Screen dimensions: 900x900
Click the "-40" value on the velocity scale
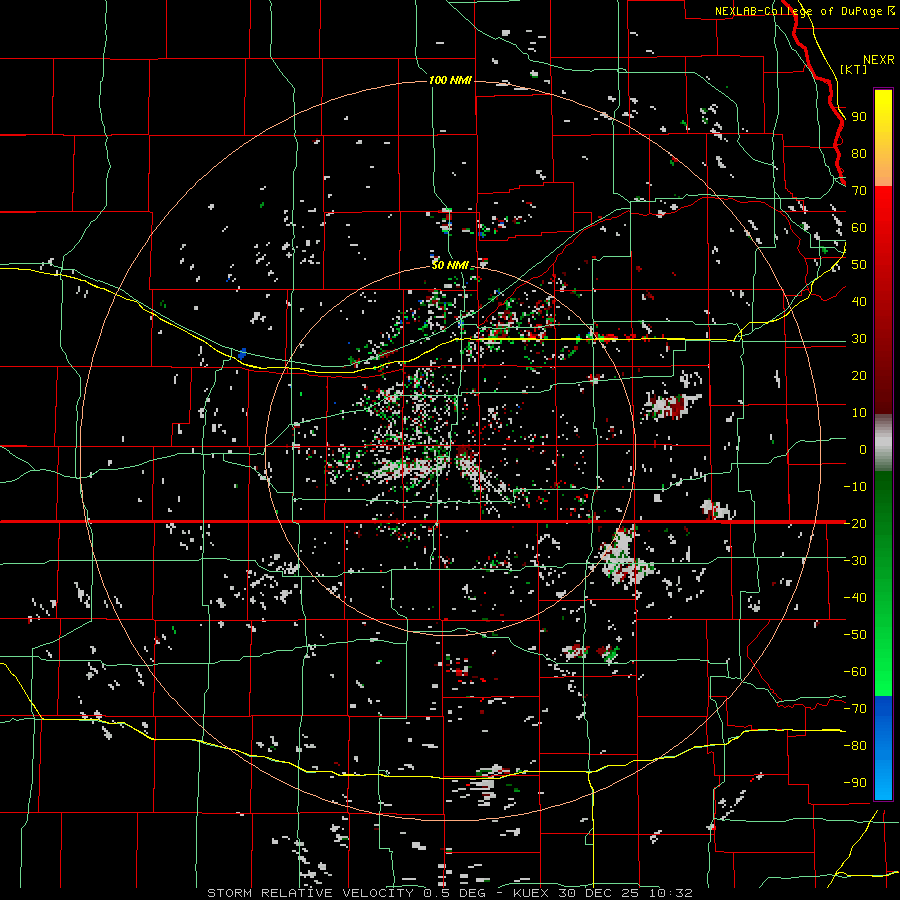tap(855, 598)
